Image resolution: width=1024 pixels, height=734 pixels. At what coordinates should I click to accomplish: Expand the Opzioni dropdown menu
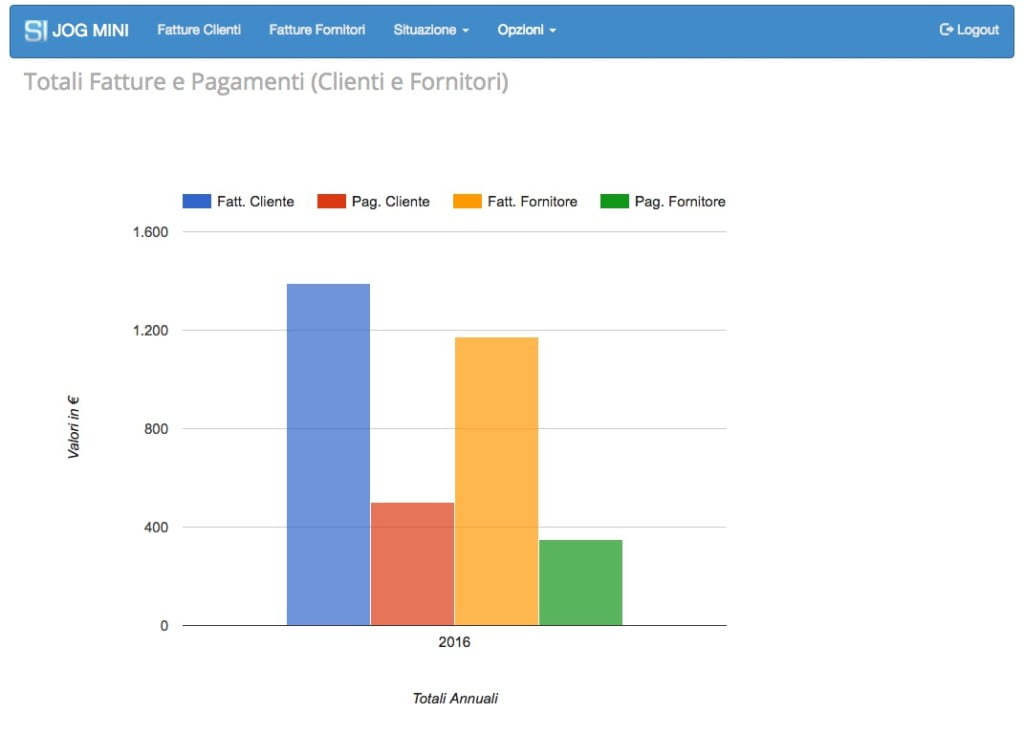[526, 30]
